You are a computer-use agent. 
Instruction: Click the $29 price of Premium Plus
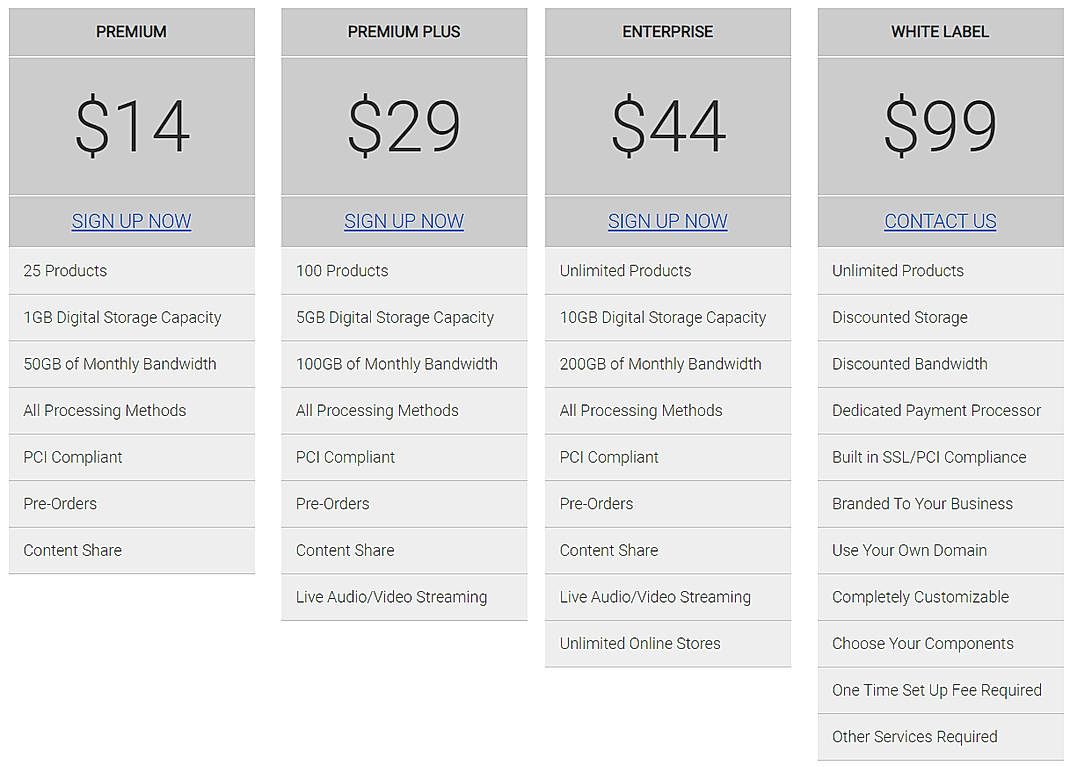tap(404, 125)
